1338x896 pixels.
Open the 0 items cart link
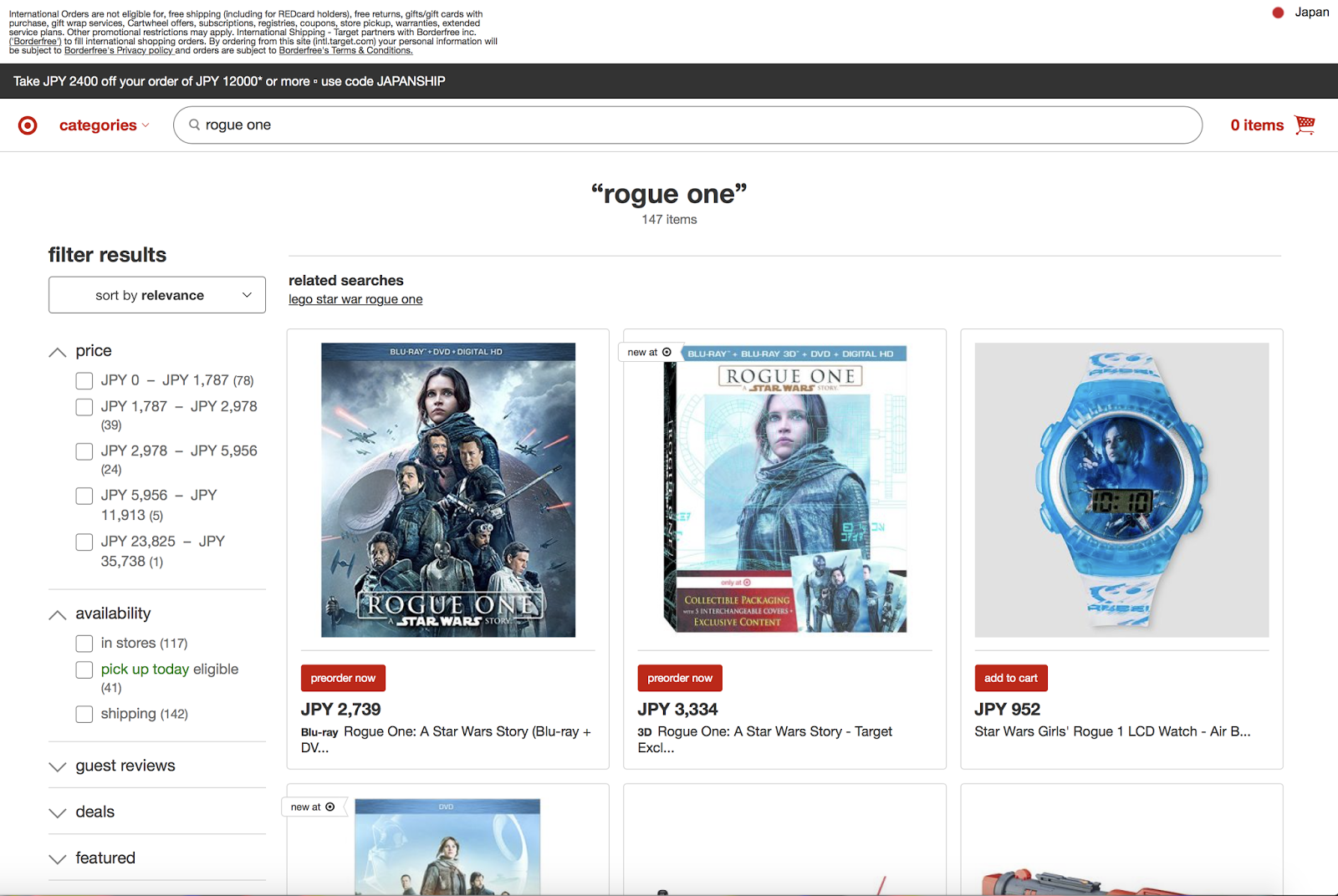tap(1257, 125)
